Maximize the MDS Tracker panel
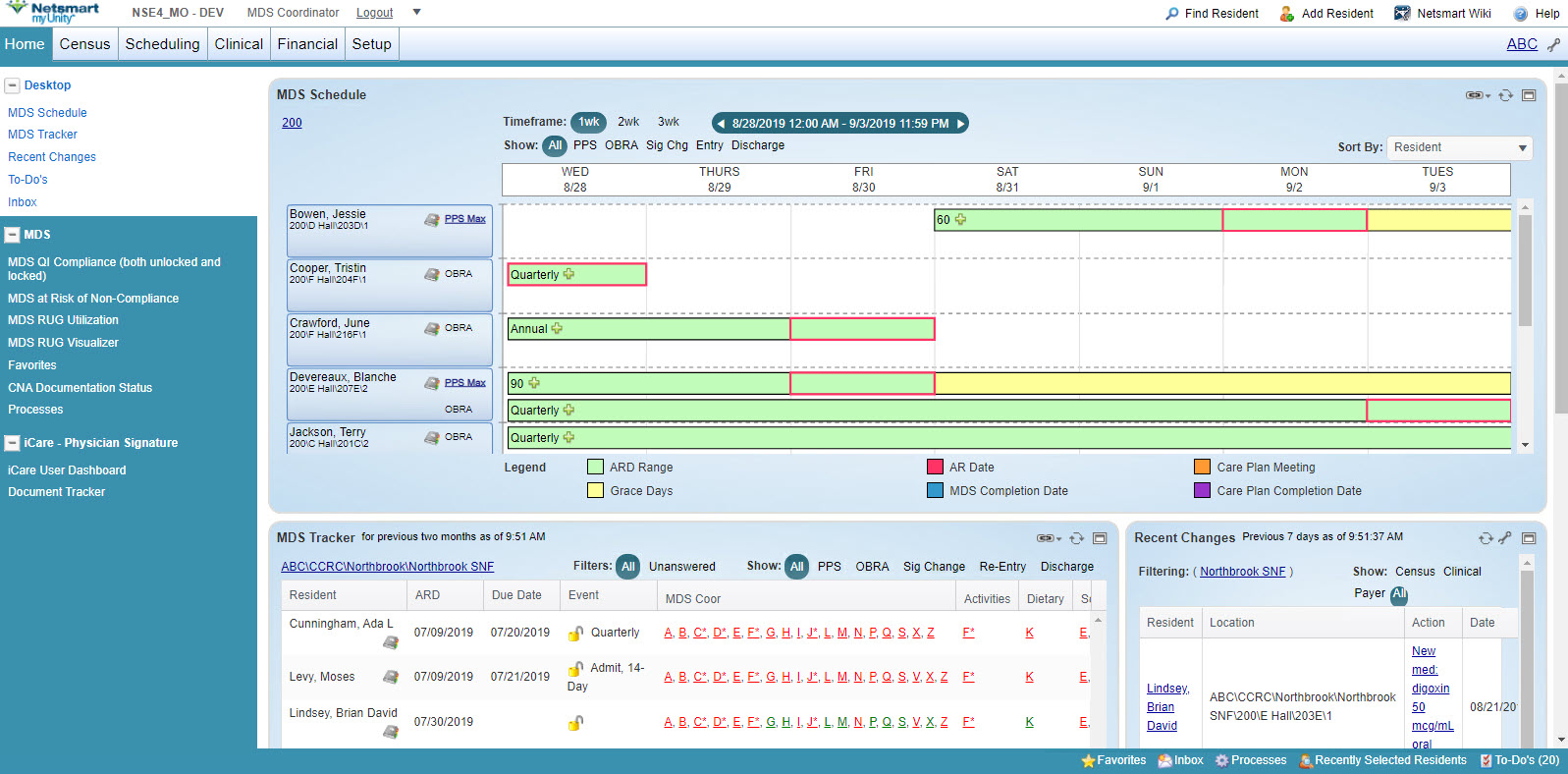The height and width of the screenshot is (774, 1568). [x=1100, y=538]
